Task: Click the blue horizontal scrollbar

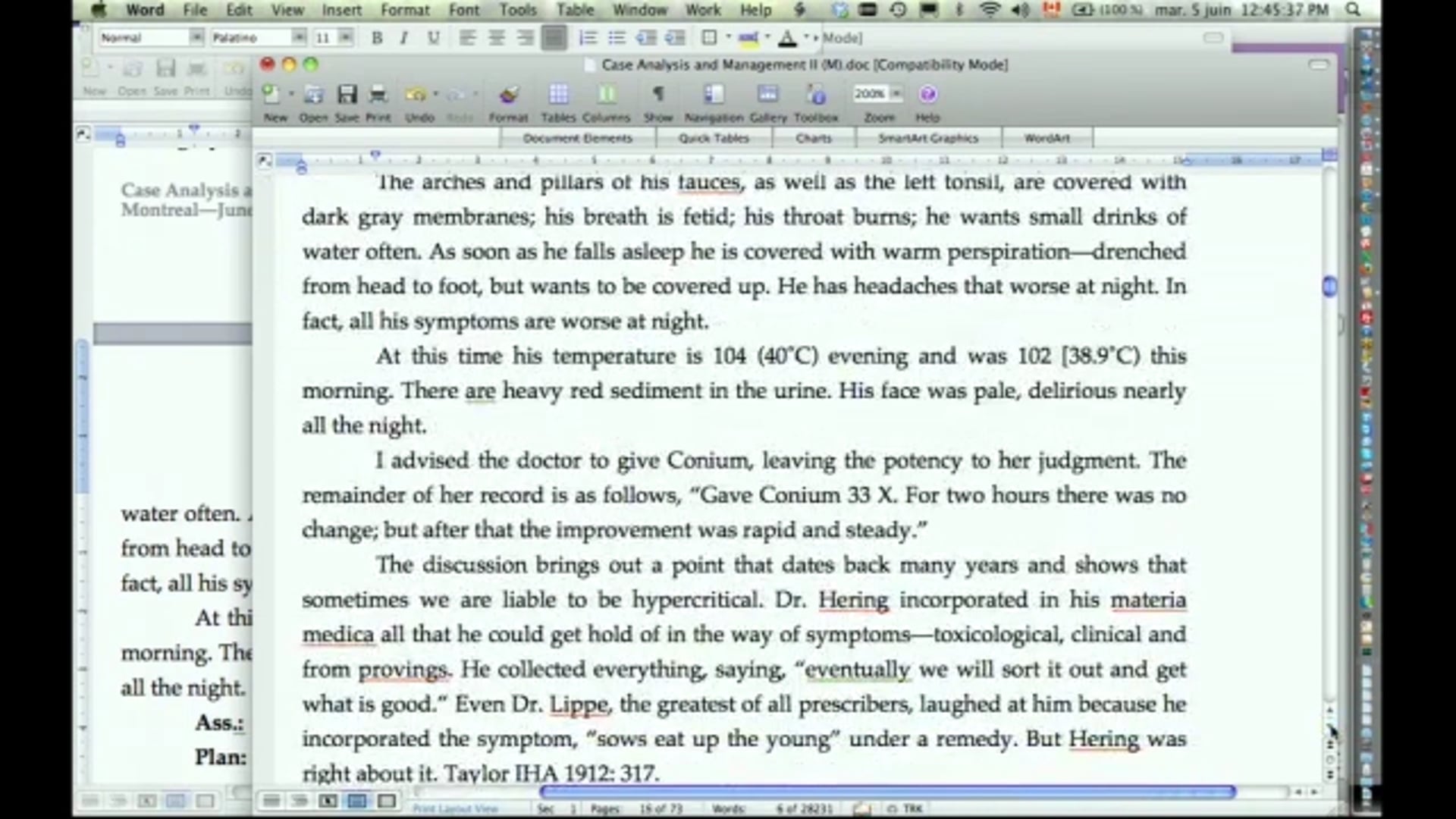Action: [x=887, y=792]
